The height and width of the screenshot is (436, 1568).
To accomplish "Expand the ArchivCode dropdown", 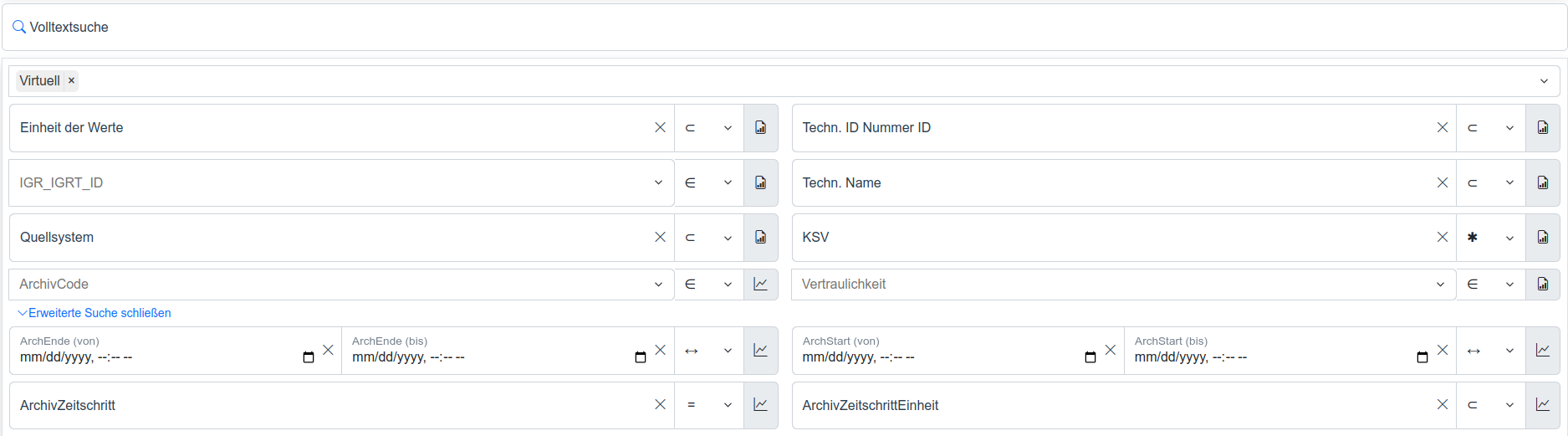I will click(658, 285).
